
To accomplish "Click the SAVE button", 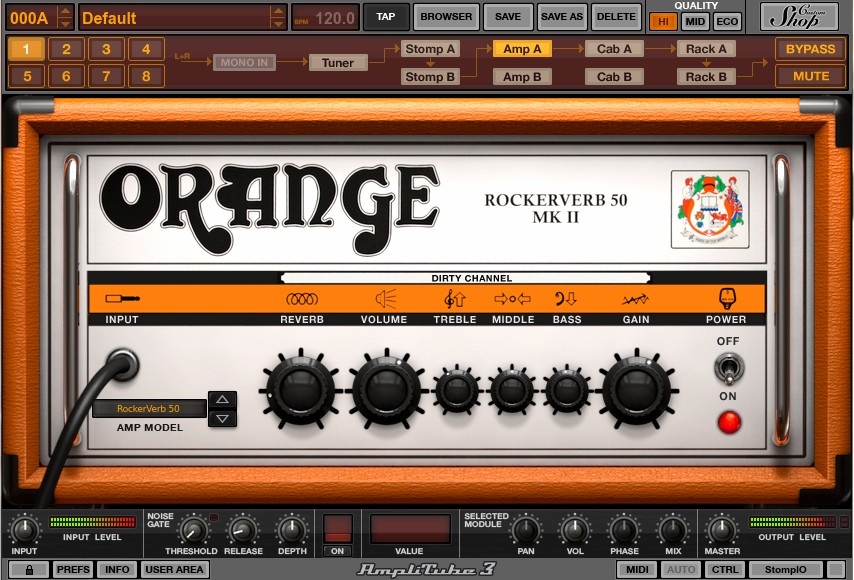I will (x=508, y=17).
